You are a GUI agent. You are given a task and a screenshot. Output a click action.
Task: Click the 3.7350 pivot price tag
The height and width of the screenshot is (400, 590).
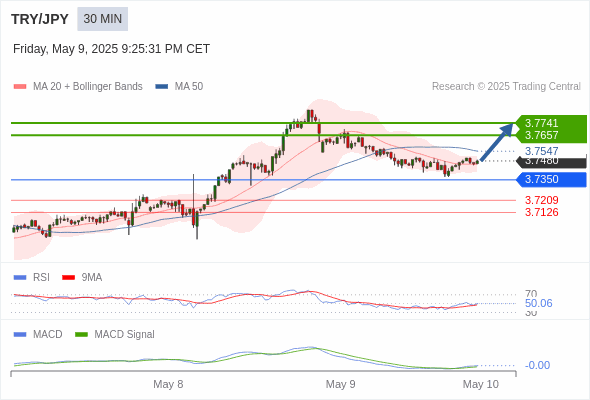[551, 179]
